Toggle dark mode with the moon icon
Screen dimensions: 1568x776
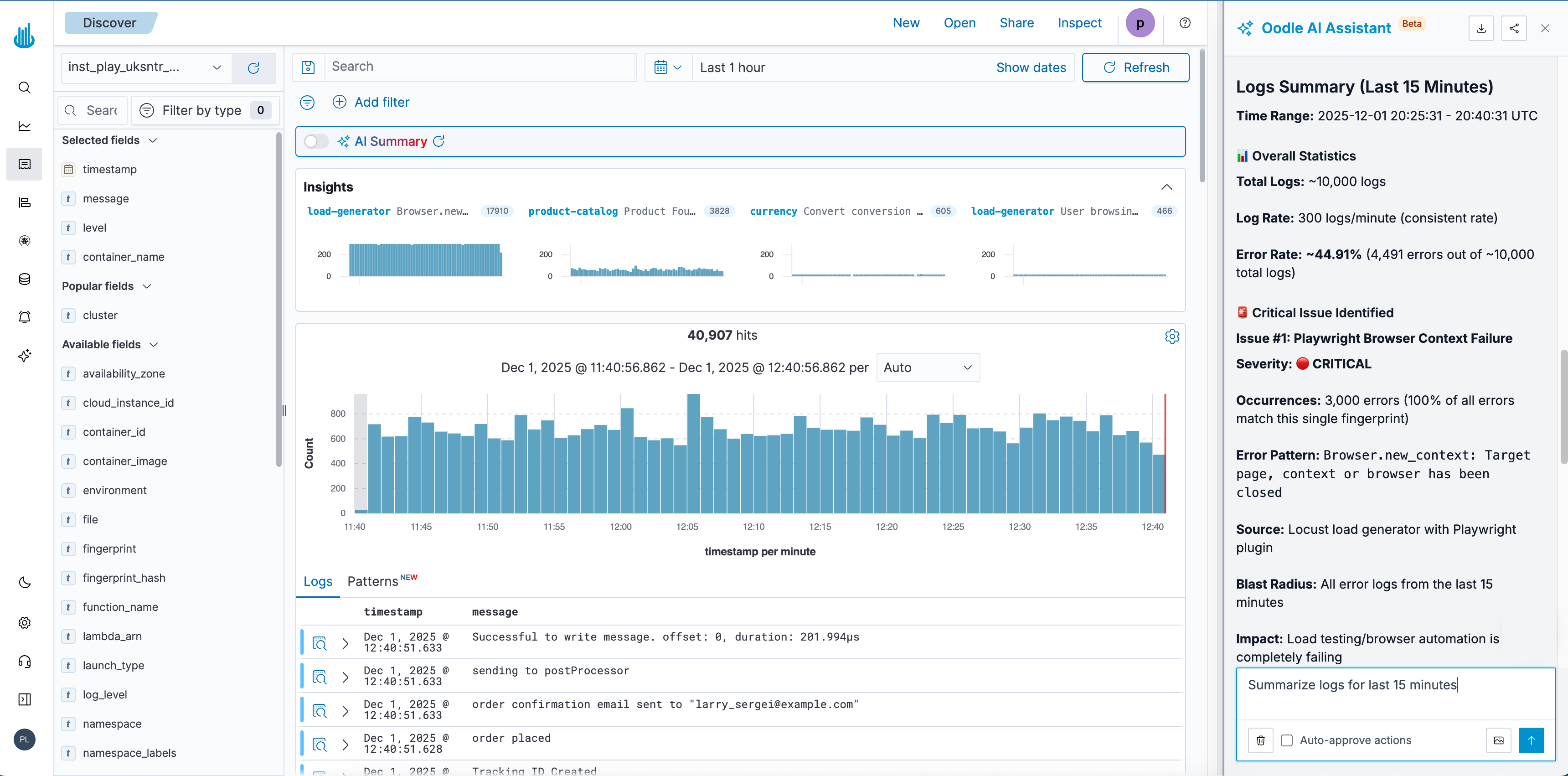(x=24, y=582)
